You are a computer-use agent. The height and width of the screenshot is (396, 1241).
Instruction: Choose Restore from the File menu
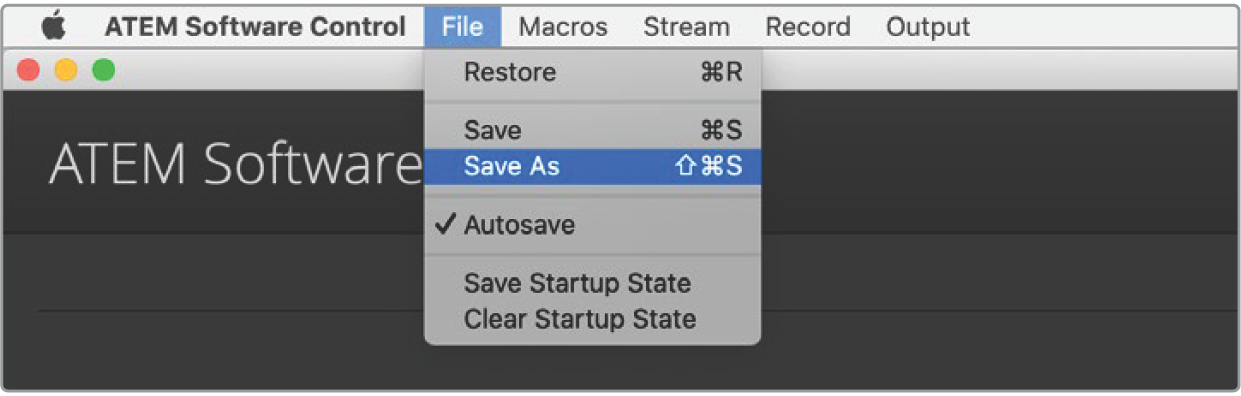592,73
